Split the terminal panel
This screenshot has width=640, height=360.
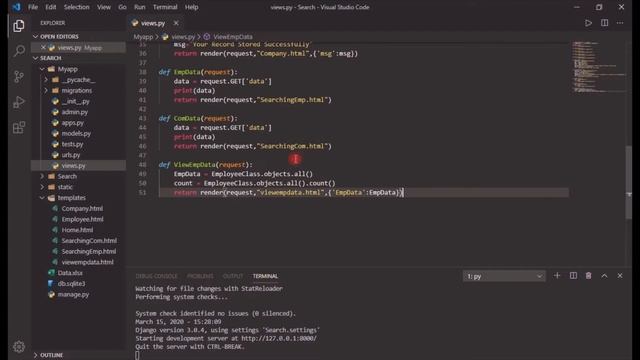(x=573, y=276)
